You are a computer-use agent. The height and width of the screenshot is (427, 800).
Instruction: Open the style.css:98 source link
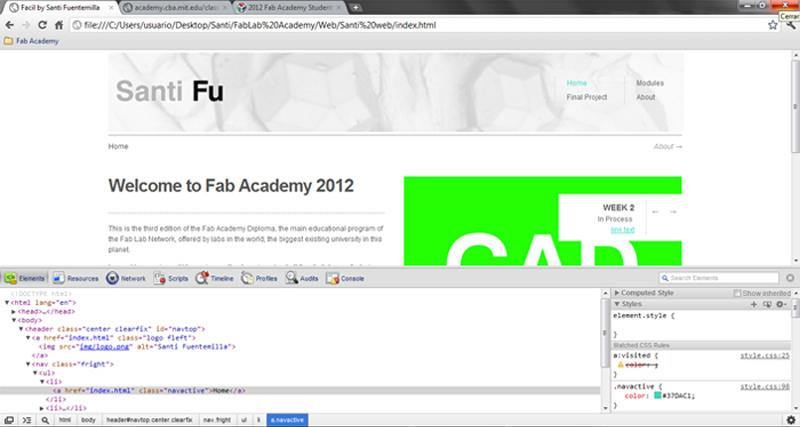765,387
